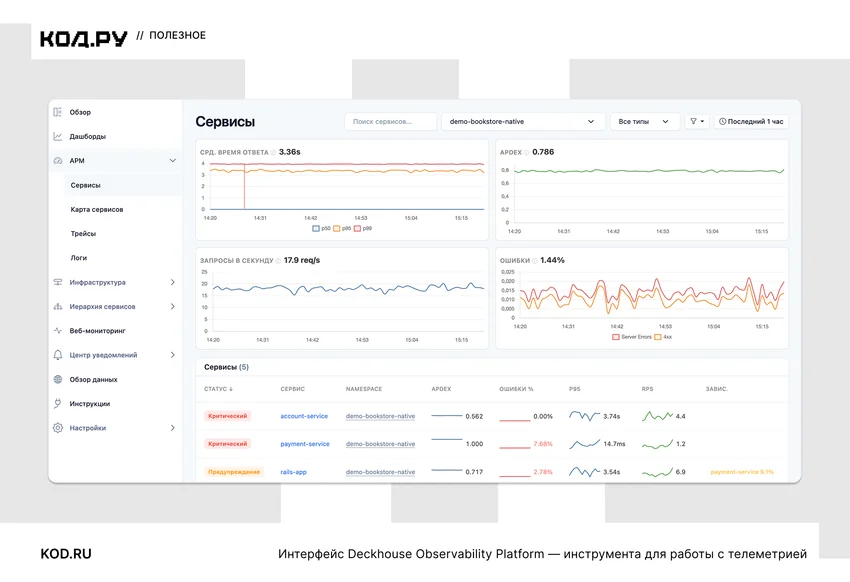The image size is (850, 582).
Task: Click the Apdex column header
Action: coord(441,389)
